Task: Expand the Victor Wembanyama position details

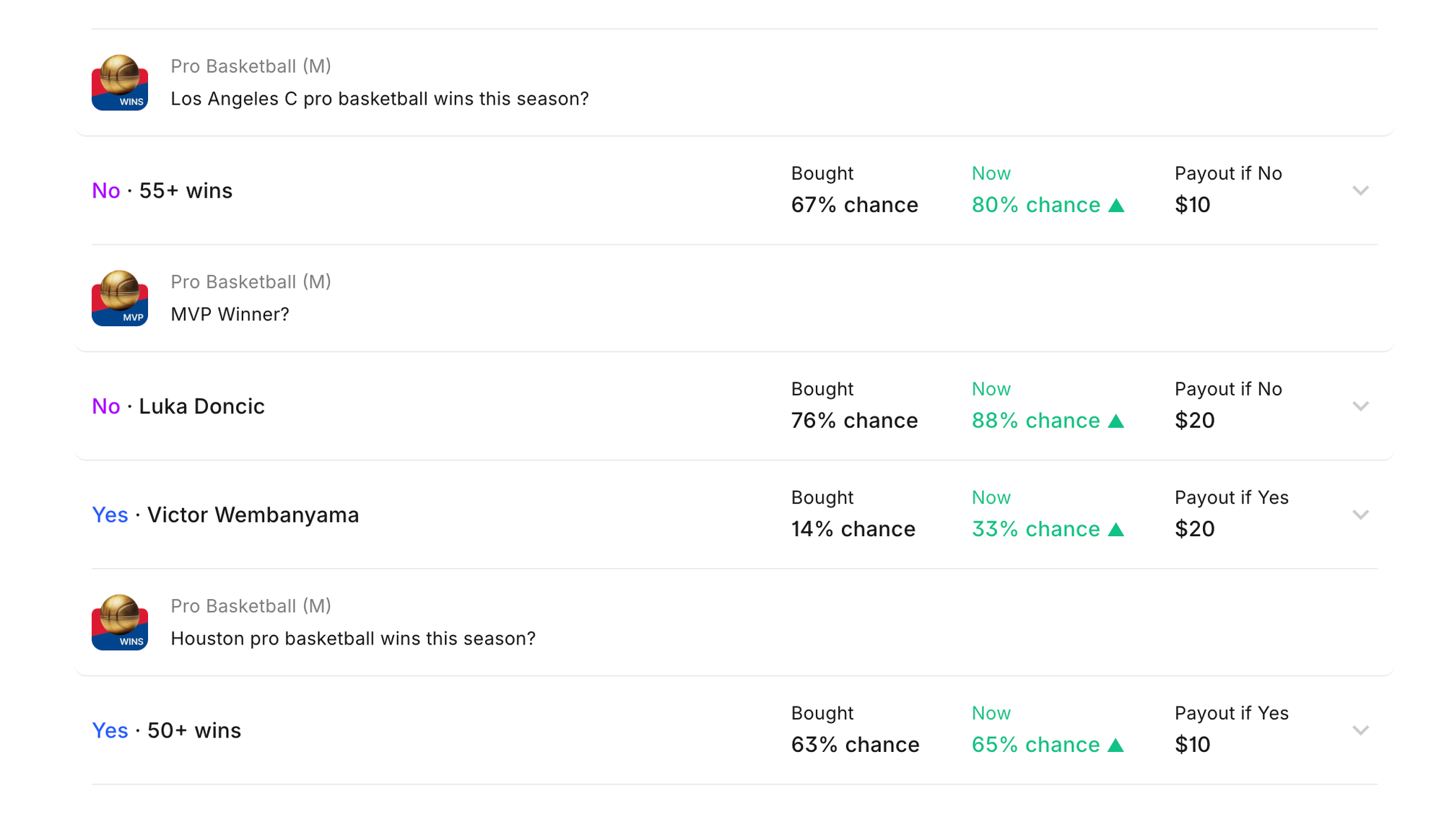Action: pyautogui.click(x=1360, y=515)
